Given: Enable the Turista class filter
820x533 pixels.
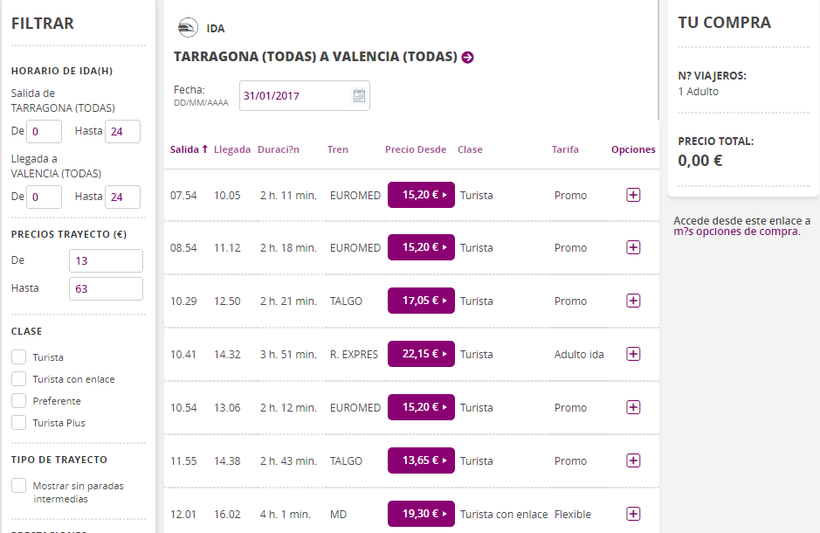Looking at the screenshot, I should pyautogui.click(x=19, y=357).
